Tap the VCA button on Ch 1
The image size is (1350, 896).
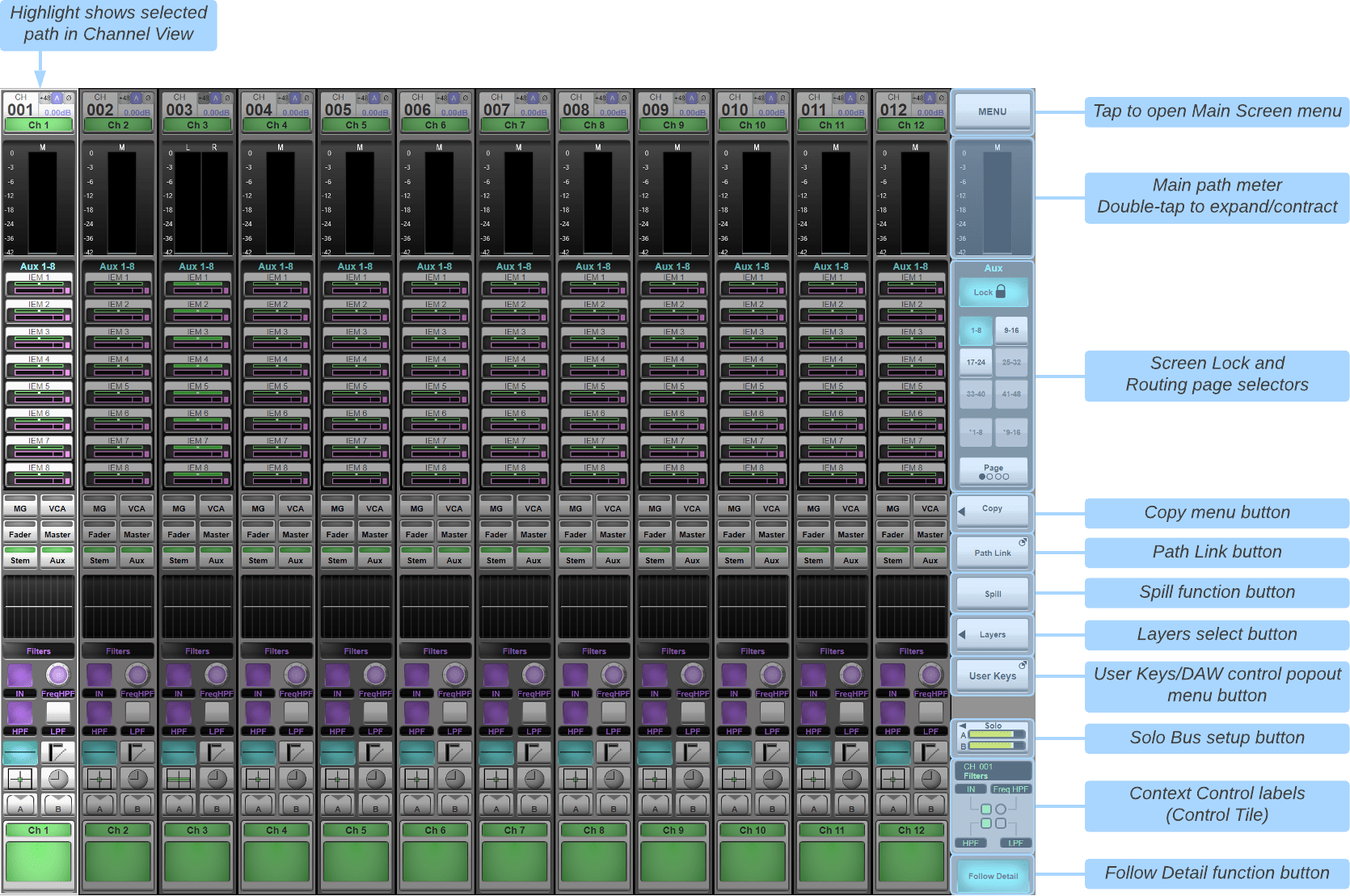tap(57, 507)
